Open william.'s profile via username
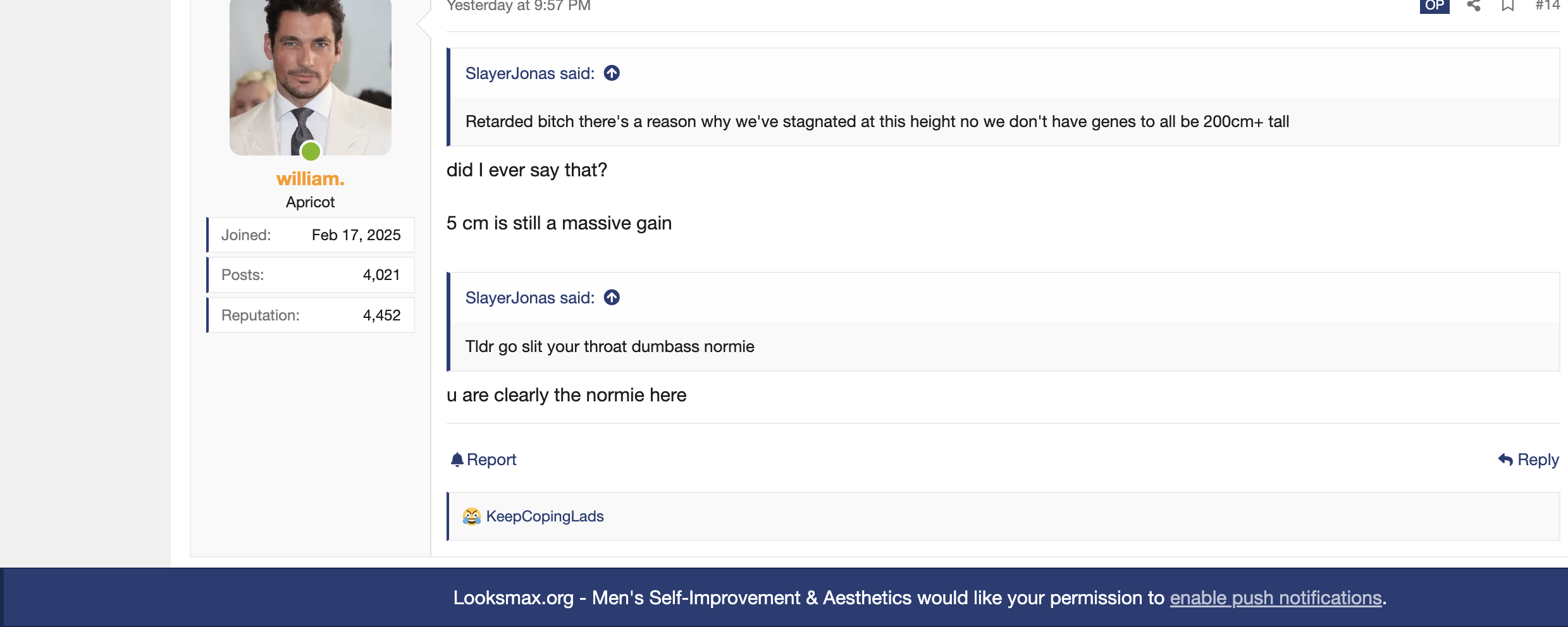This screenshot has width=1568, height=627. pyautogui.click(x=310, y=179)
